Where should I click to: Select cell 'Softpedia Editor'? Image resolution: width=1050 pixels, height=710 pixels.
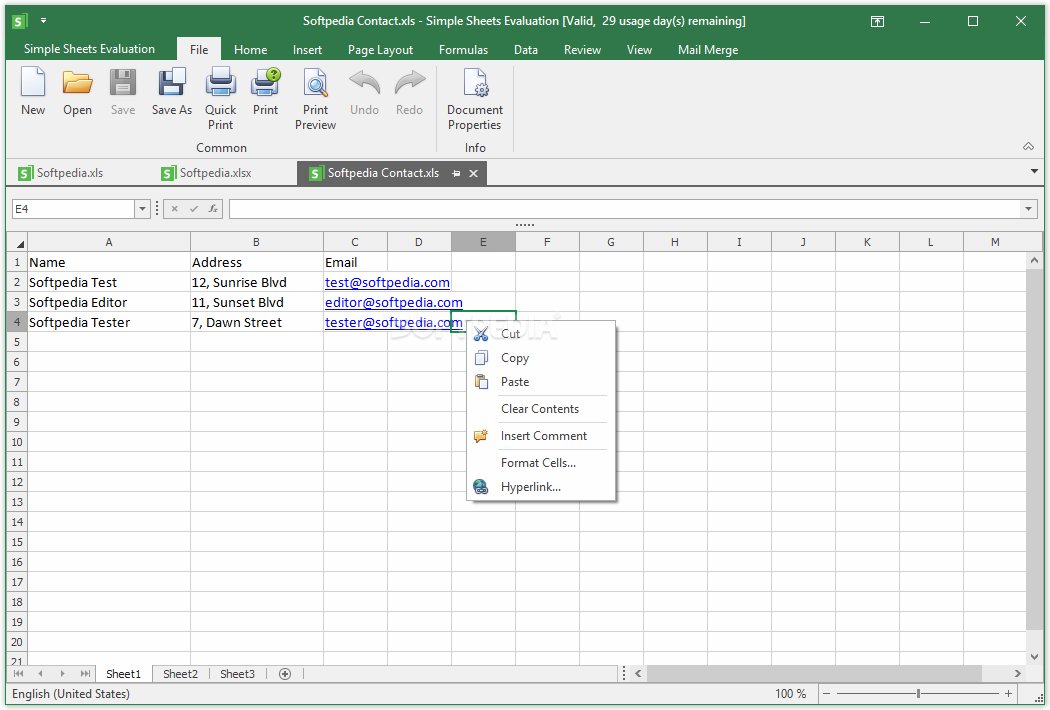[x=108, y=303]
